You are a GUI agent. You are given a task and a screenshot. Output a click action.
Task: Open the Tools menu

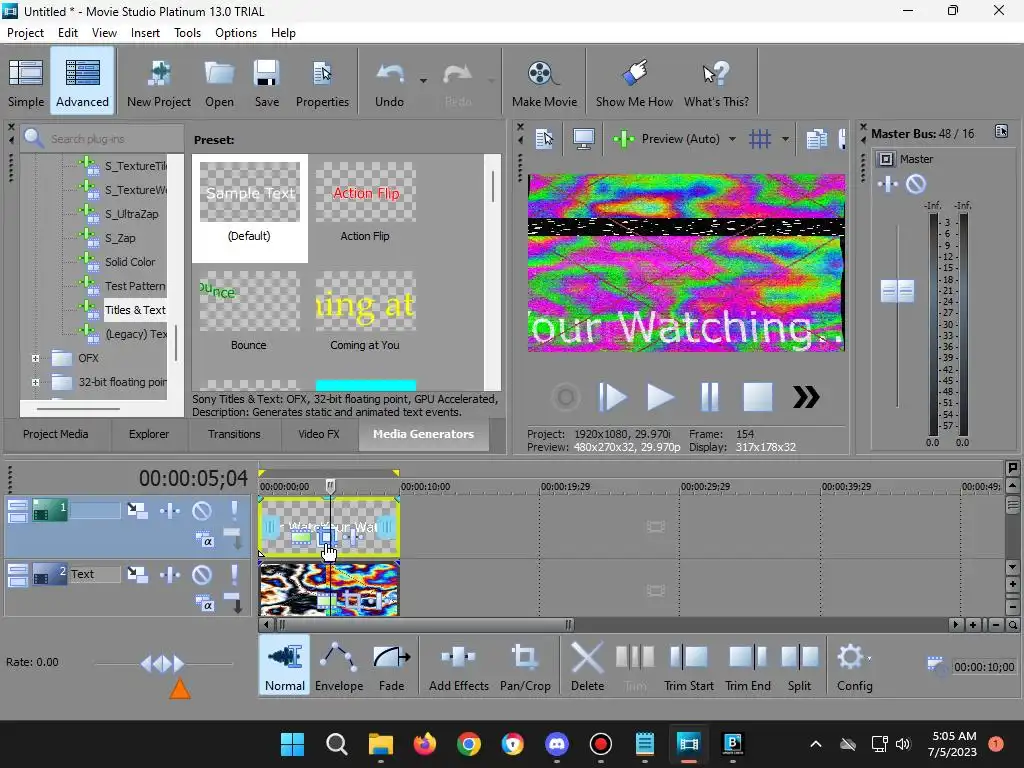(x=187, y=33)
